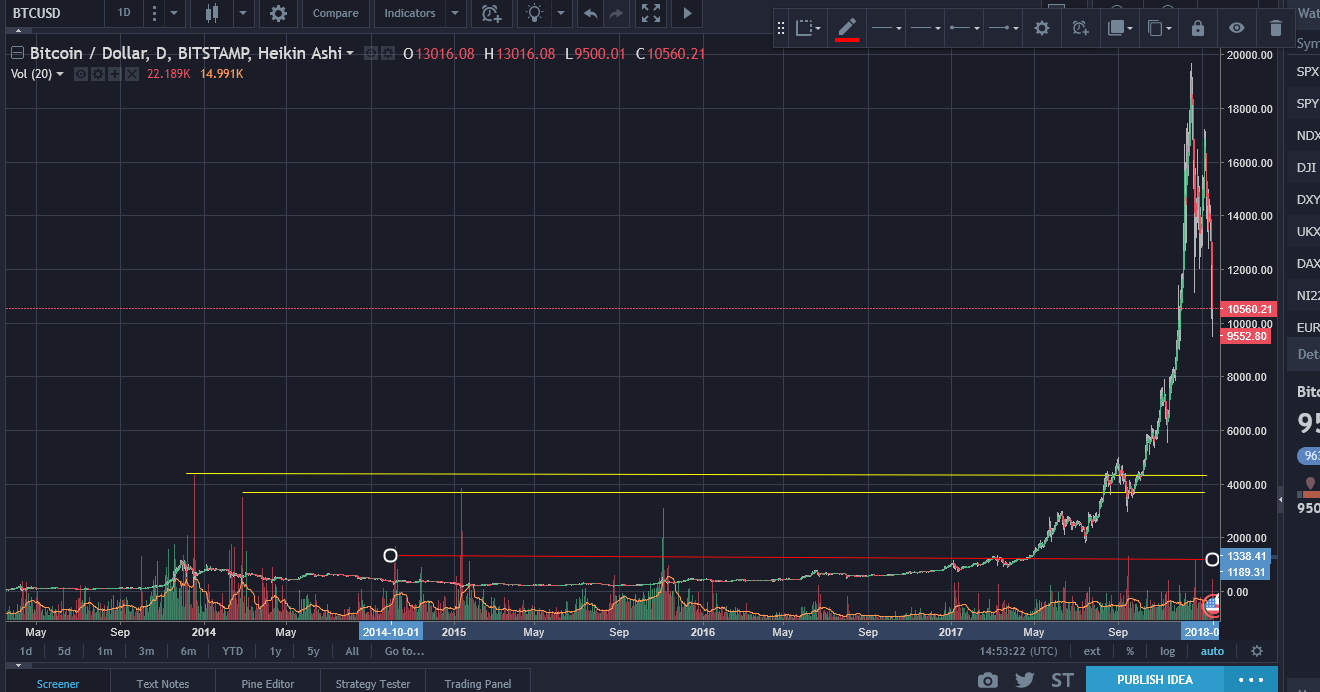Click the PUBLISH IDEA button
Screen dimensions: 1320x692
(x=1155, y=680)
